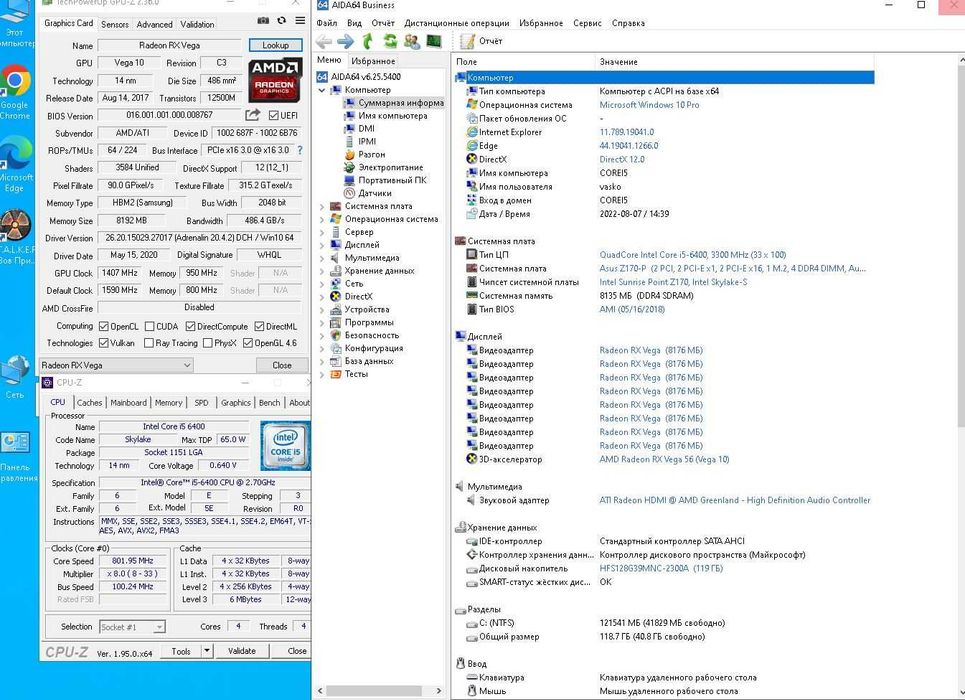Toggle the DirectML checkbox
Image resolution: width=965 pixels, height=700 pixels.
[259, 326]
